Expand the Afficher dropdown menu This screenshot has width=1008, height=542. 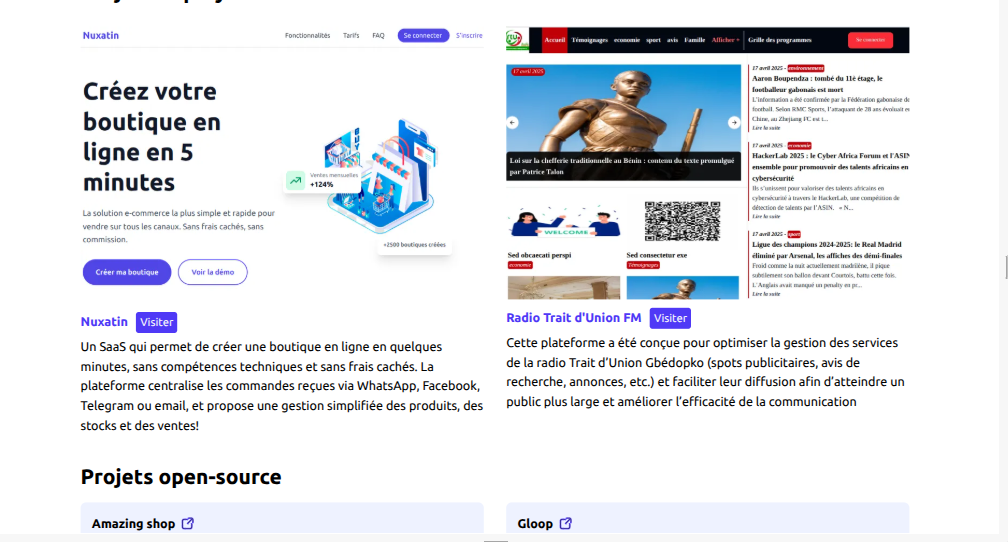[725, 40]
